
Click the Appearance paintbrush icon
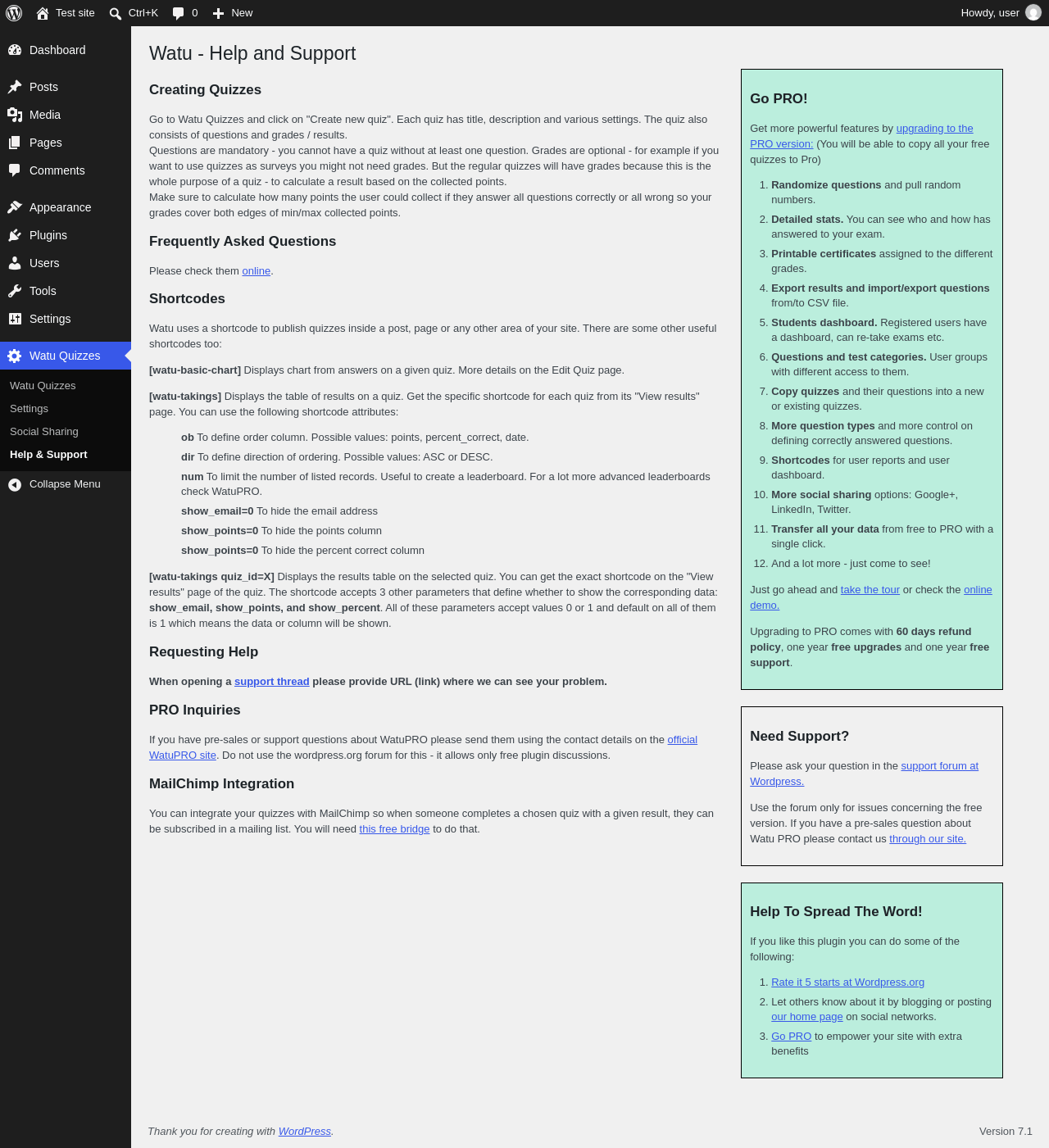[x=15, y=207]
